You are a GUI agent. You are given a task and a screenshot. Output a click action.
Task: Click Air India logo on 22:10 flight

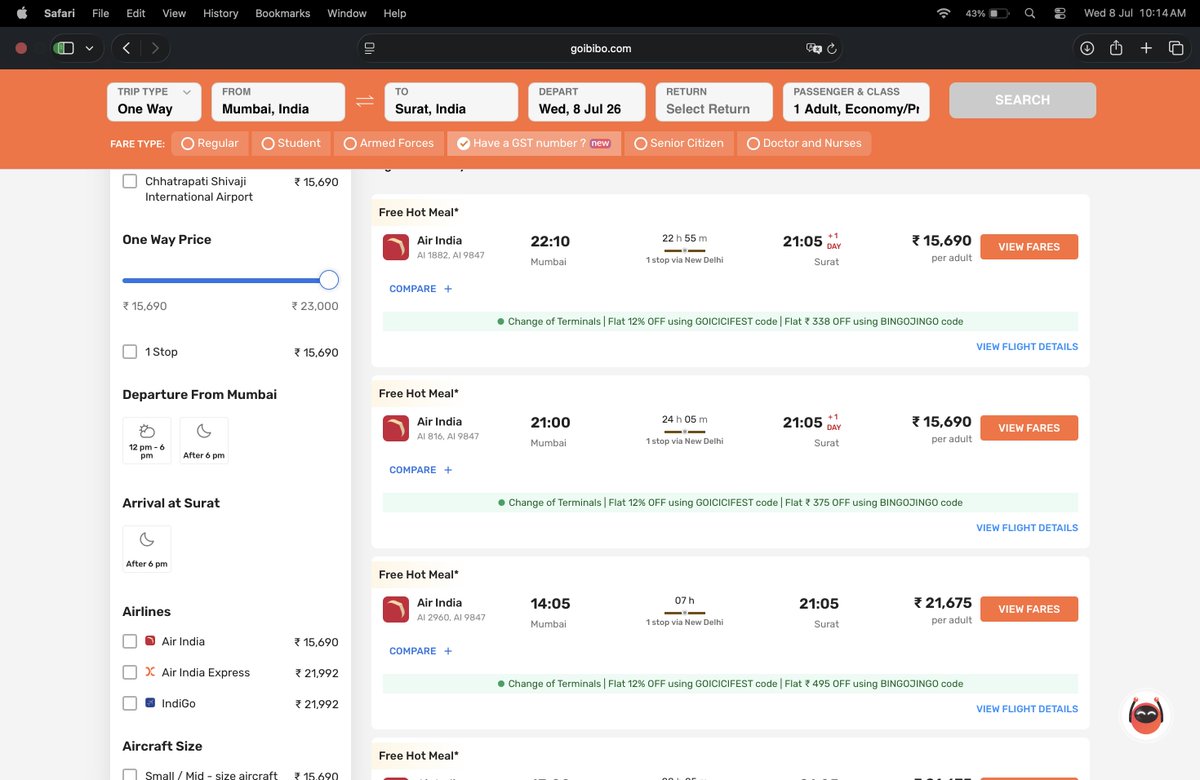[396, 247]
